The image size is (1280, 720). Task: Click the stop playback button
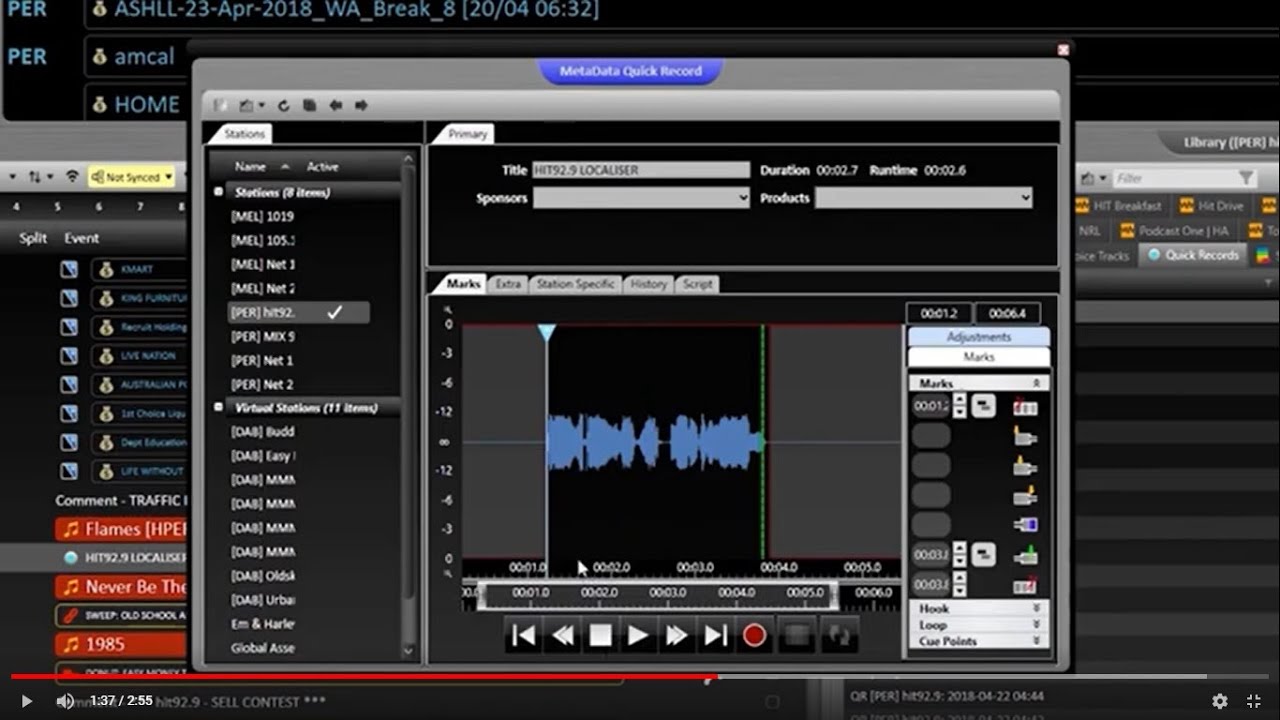click(600, 635)
